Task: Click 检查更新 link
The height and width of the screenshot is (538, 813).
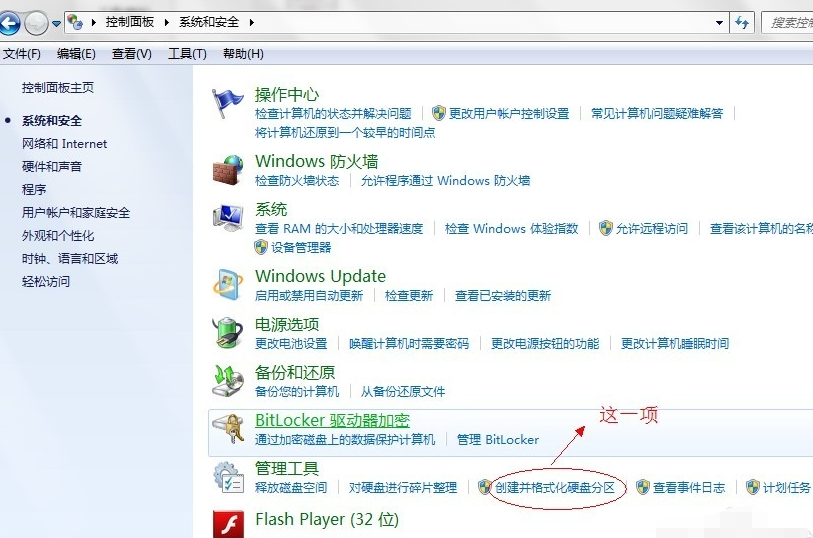Action: 409,295
